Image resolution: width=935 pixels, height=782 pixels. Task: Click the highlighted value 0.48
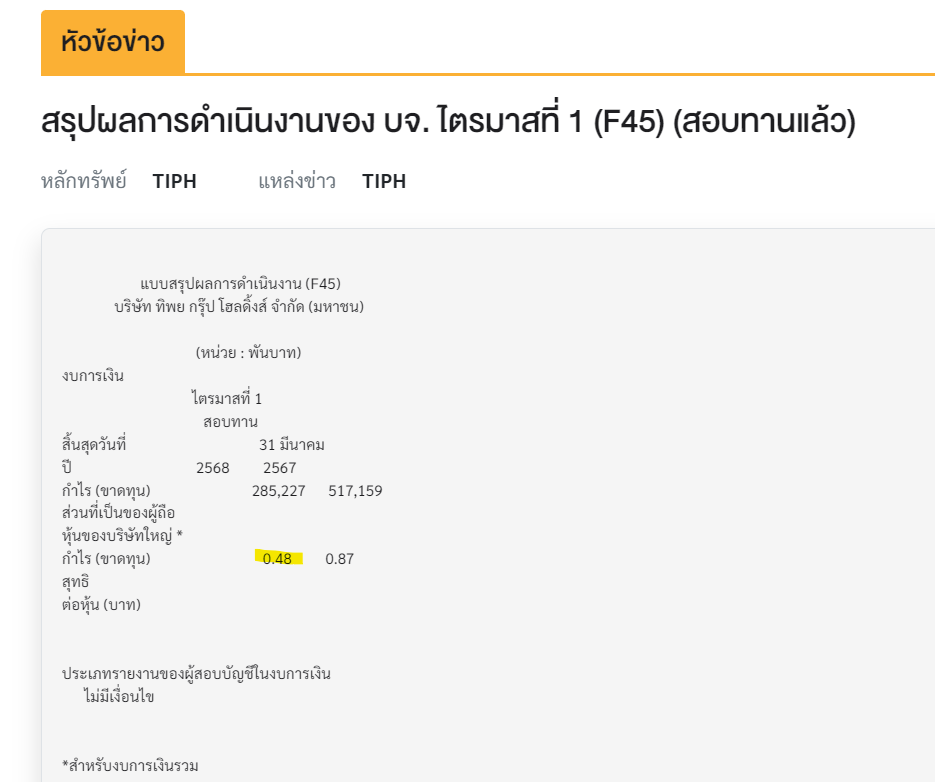tap(277, 559)
